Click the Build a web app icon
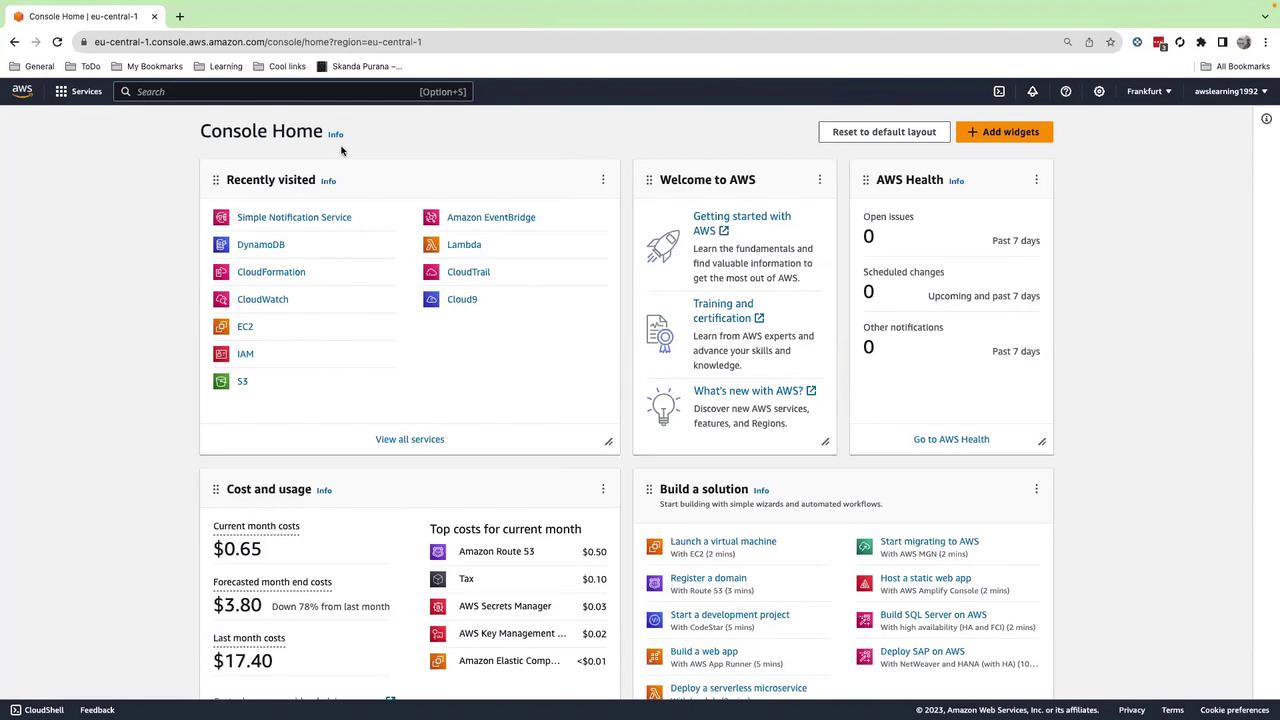This screenshot has height=720, width=1280. [x=654, y=657]
